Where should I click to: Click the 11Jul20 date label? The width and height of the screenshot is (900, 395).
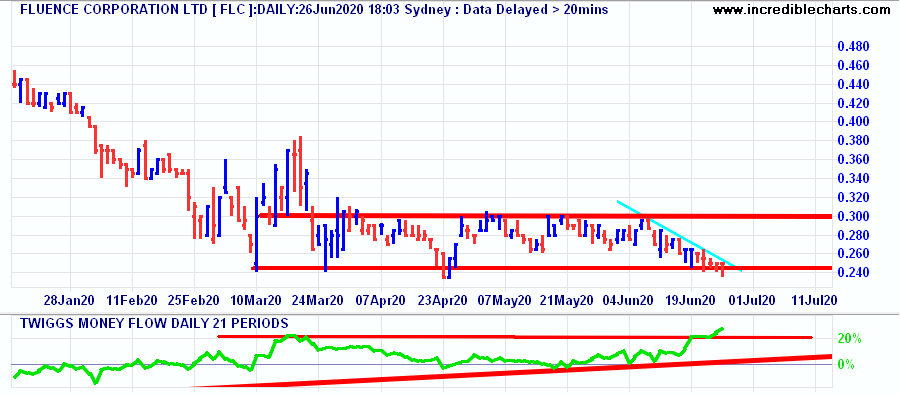click(815, 301)
